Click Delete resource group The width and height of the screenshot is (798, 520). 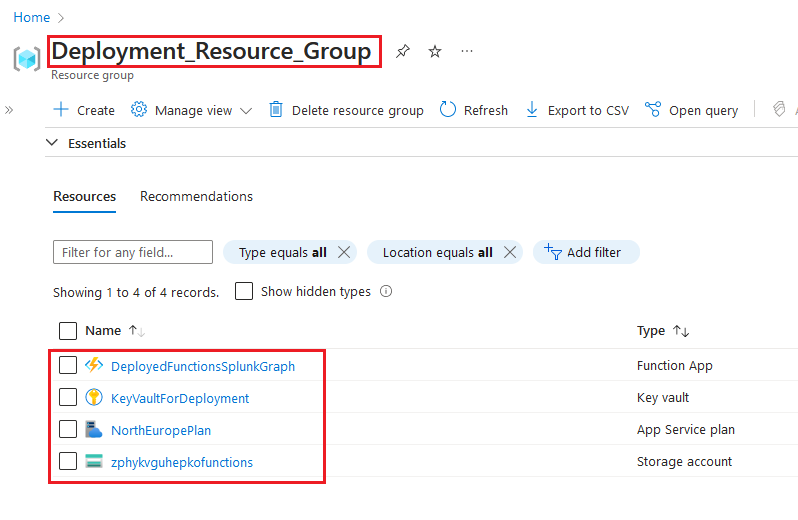point(346,110)
